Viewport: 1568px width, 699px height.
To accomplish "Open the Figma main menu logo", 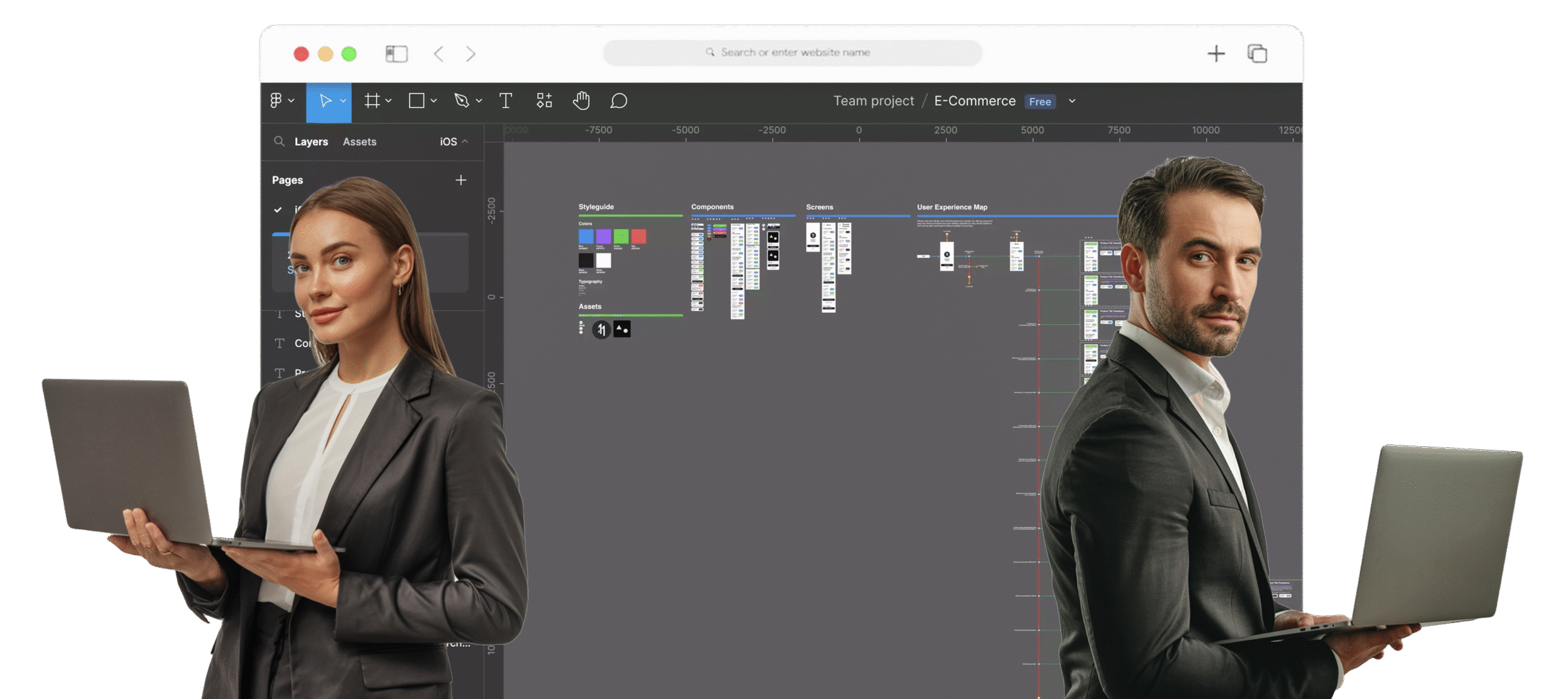I will click(x=276, y=101).
